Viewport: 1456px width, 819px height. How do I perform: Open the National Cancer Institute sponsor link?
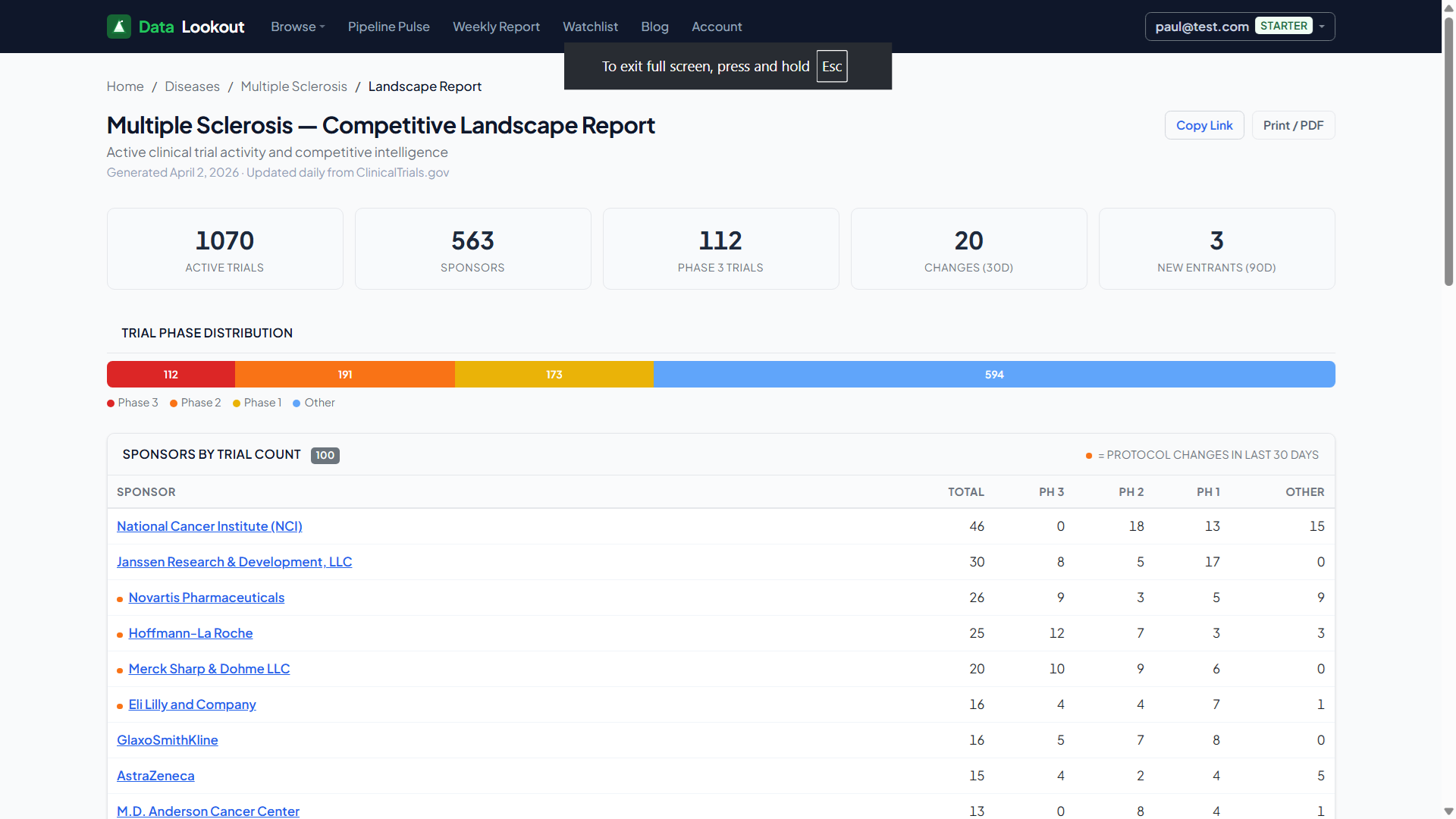click(209, 526)
